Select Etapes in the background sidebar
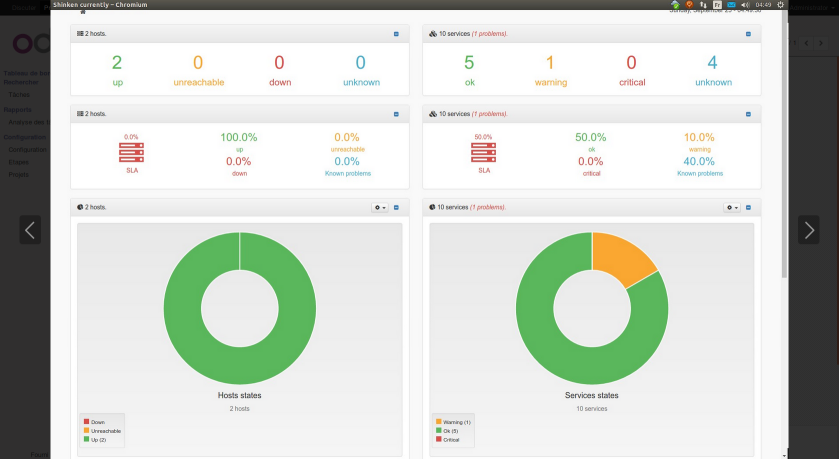The image size is (839, 459). [x=19, y=162]
